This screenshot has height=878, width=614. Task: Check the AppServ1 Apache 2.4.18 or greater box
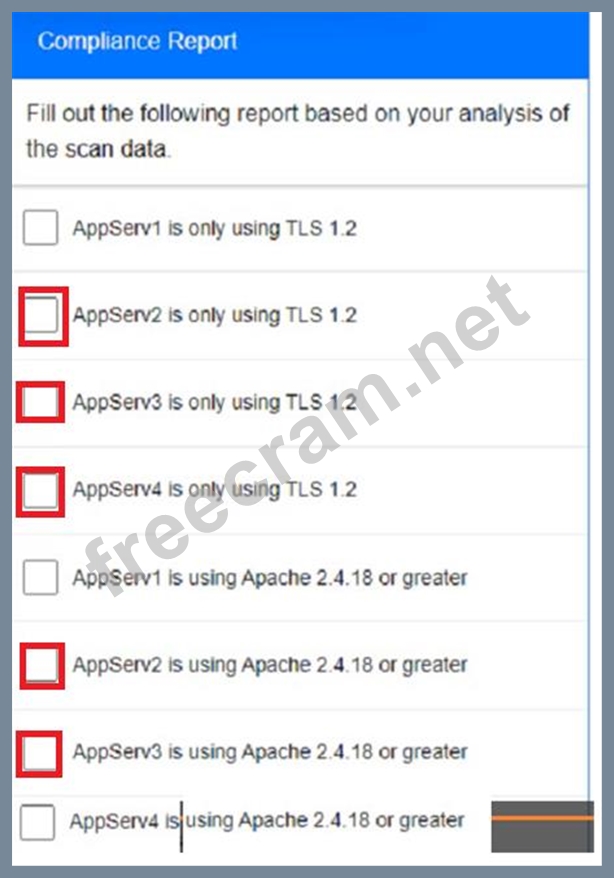coord(40,577)
